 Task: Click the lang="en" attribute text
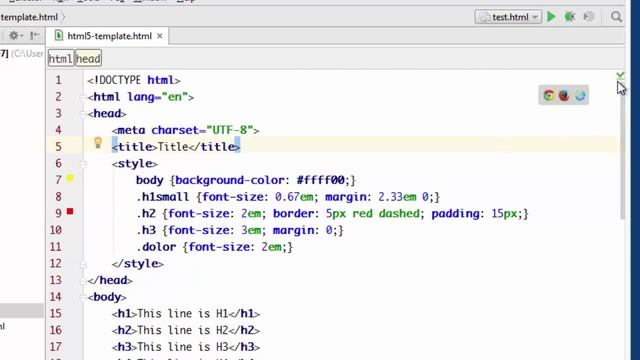tap(158, 97)
